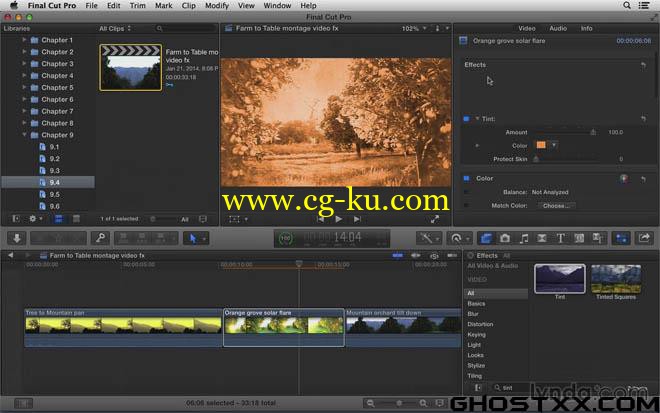Click timeline zoom-out magnifier
660x413 pixels.
pos(370,403)
